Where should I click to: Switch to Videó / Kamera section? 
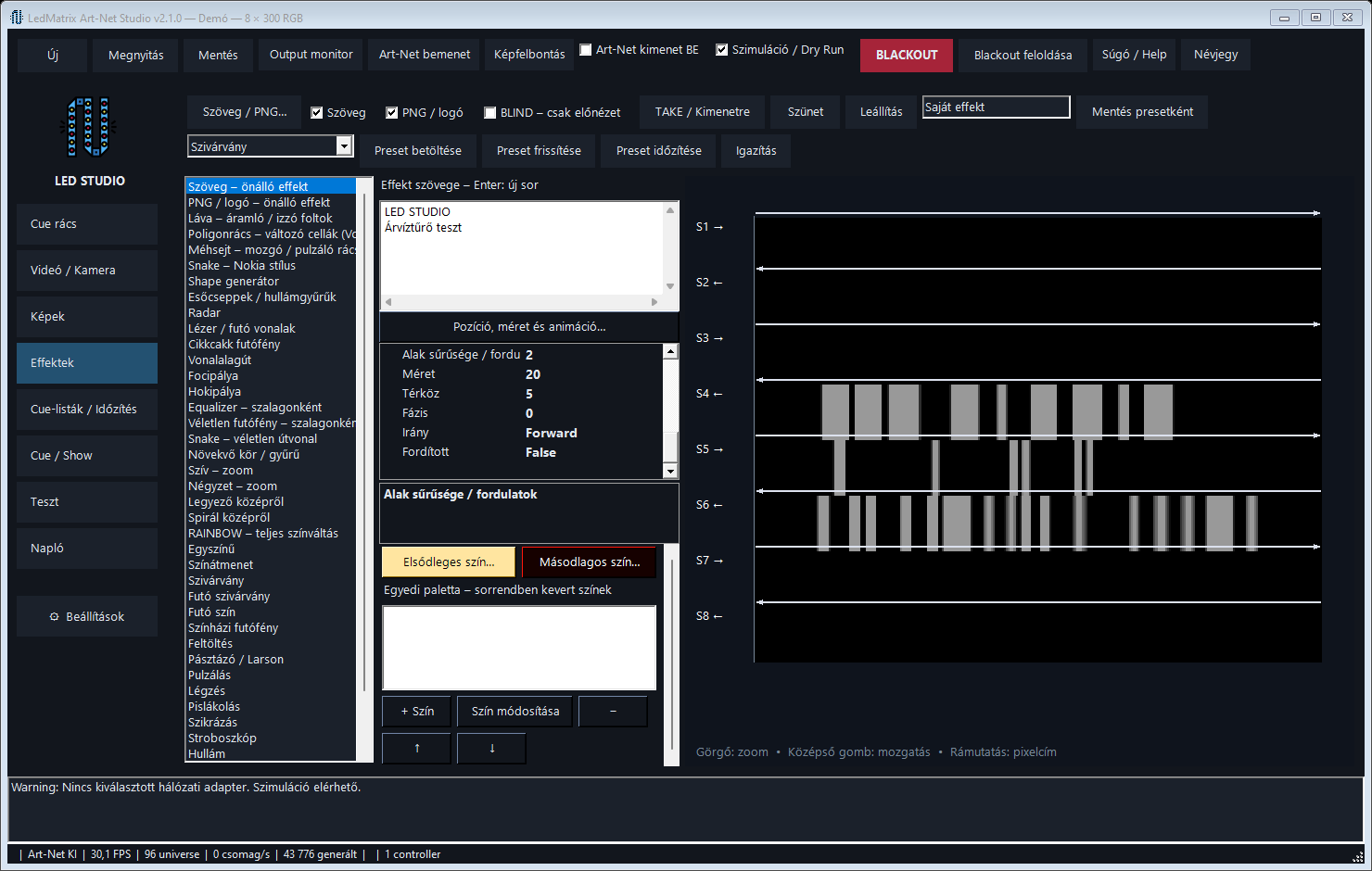point(87,271)
